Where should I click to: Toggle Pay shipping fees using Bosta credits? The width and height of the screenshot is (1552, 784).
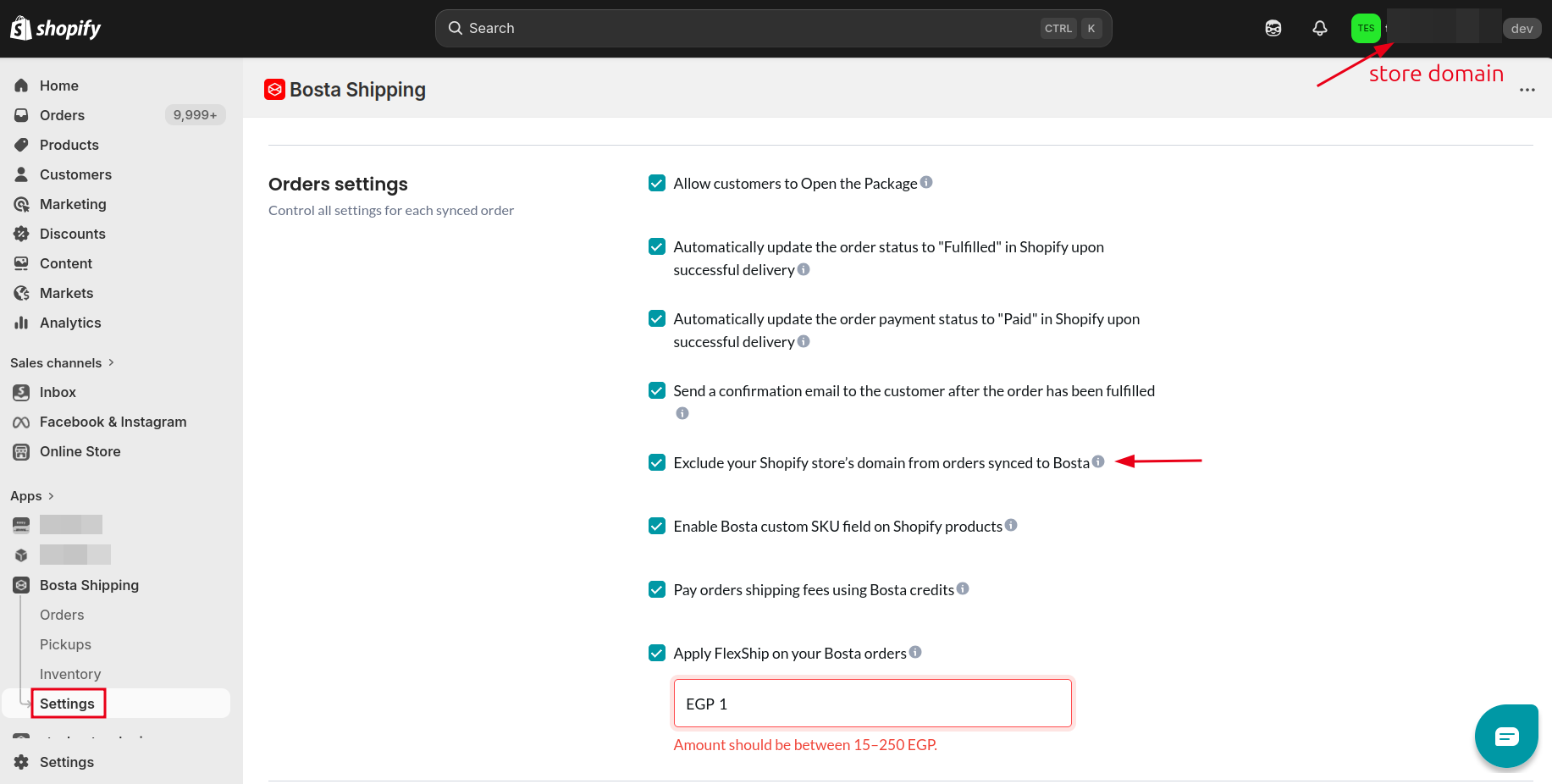(657, 589)
